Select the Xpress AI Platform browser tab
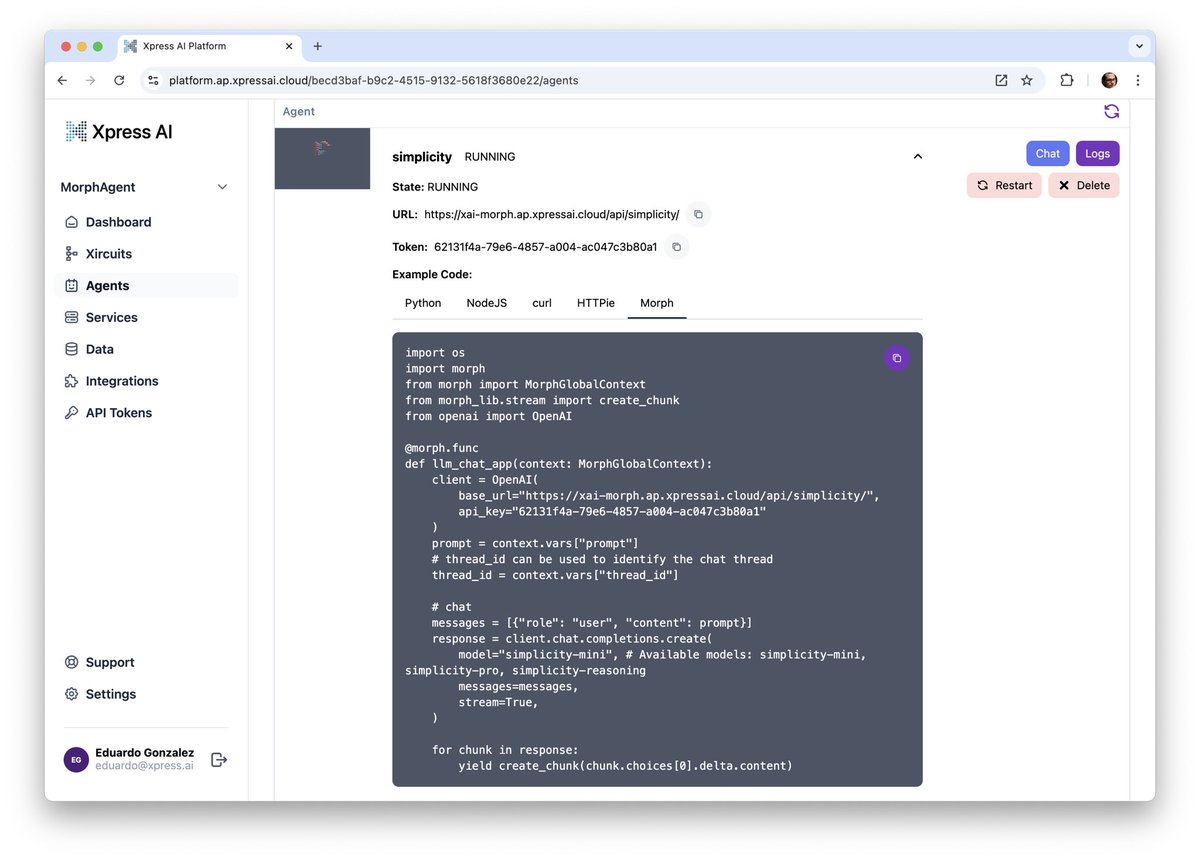1200x860 pixels. [209, 46]
